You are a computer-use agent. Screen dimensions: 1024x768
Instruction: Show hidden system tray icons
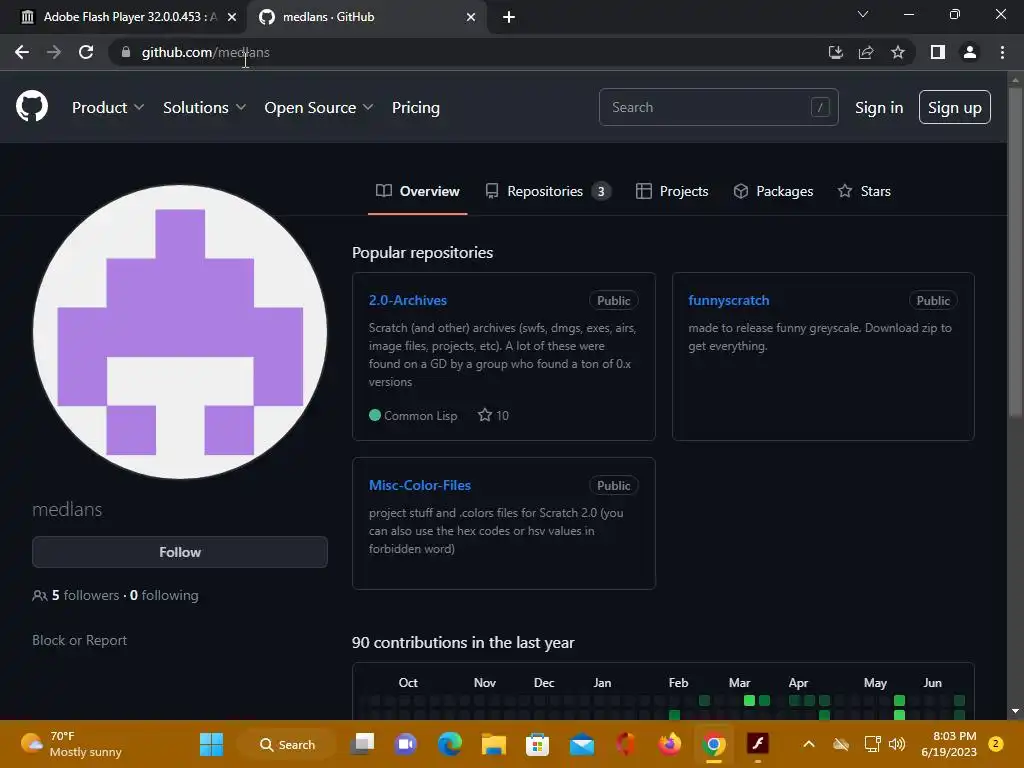pos(808,744)
